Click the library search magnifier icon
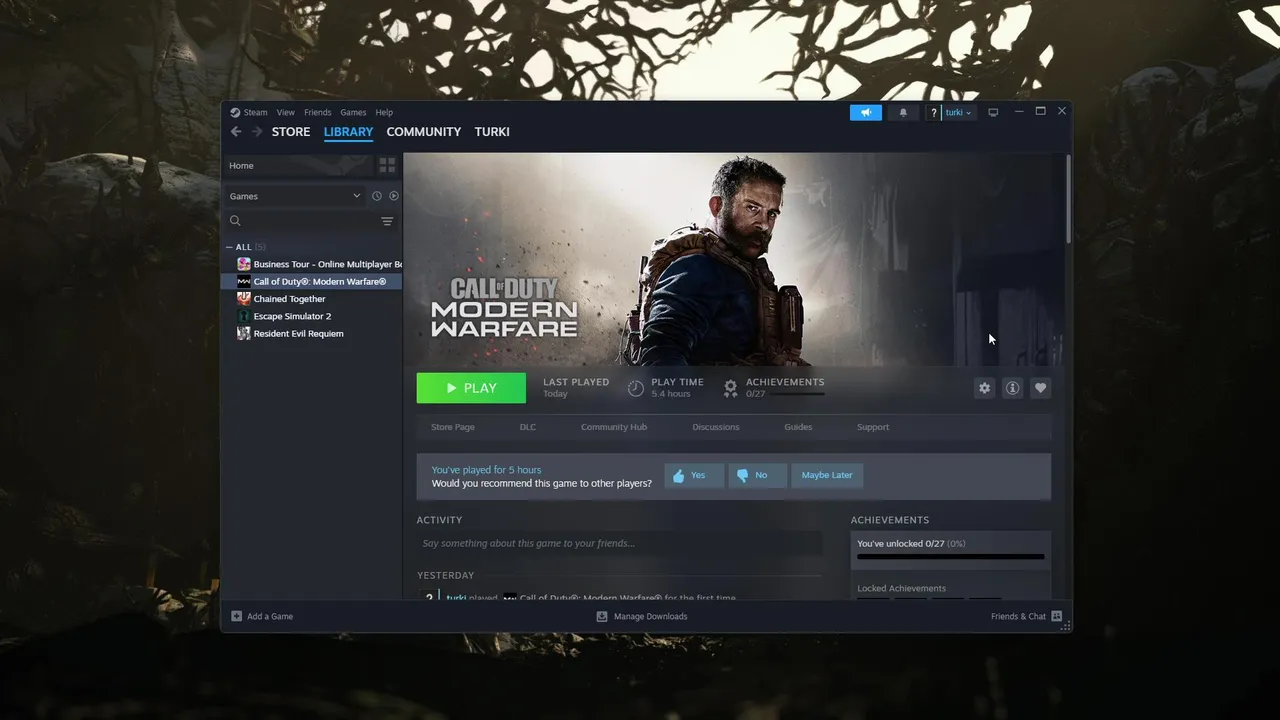Viewport: 1280px width, 720px height. [x=236, y=221]
